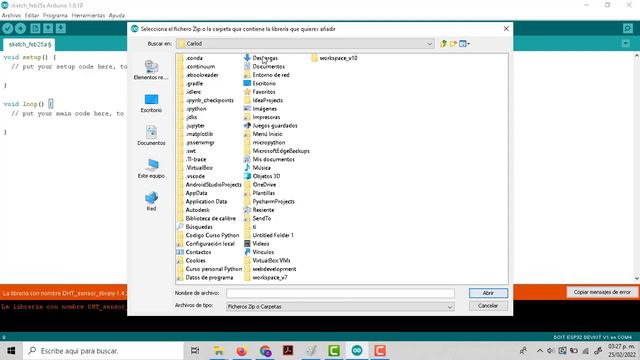Select the Contactos folder

click(194, 252)
